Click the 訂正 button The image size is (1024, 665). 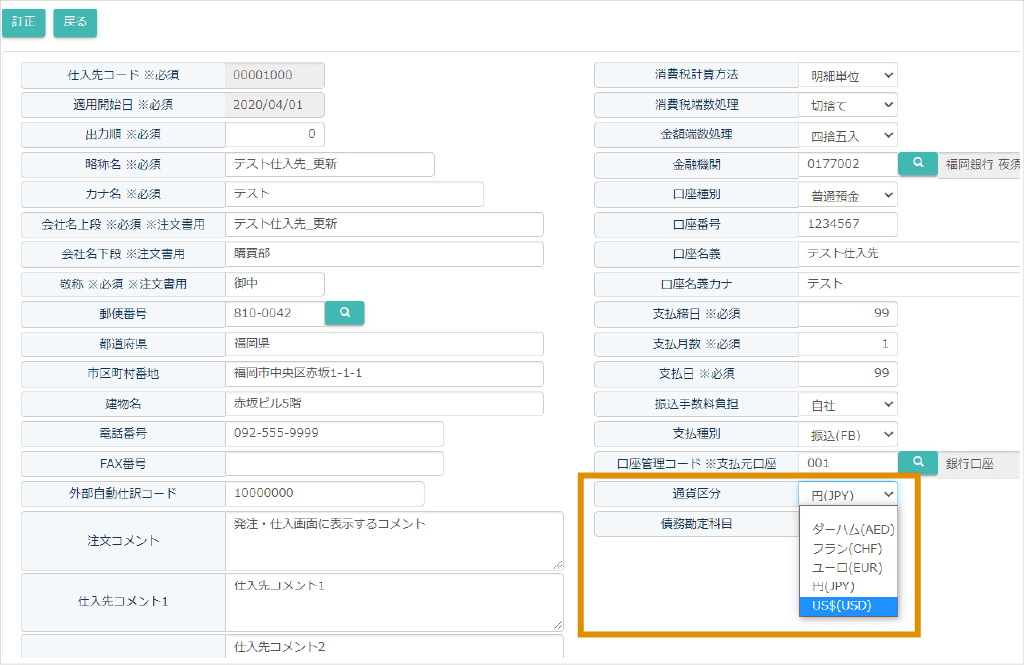[x=24, y=22]
